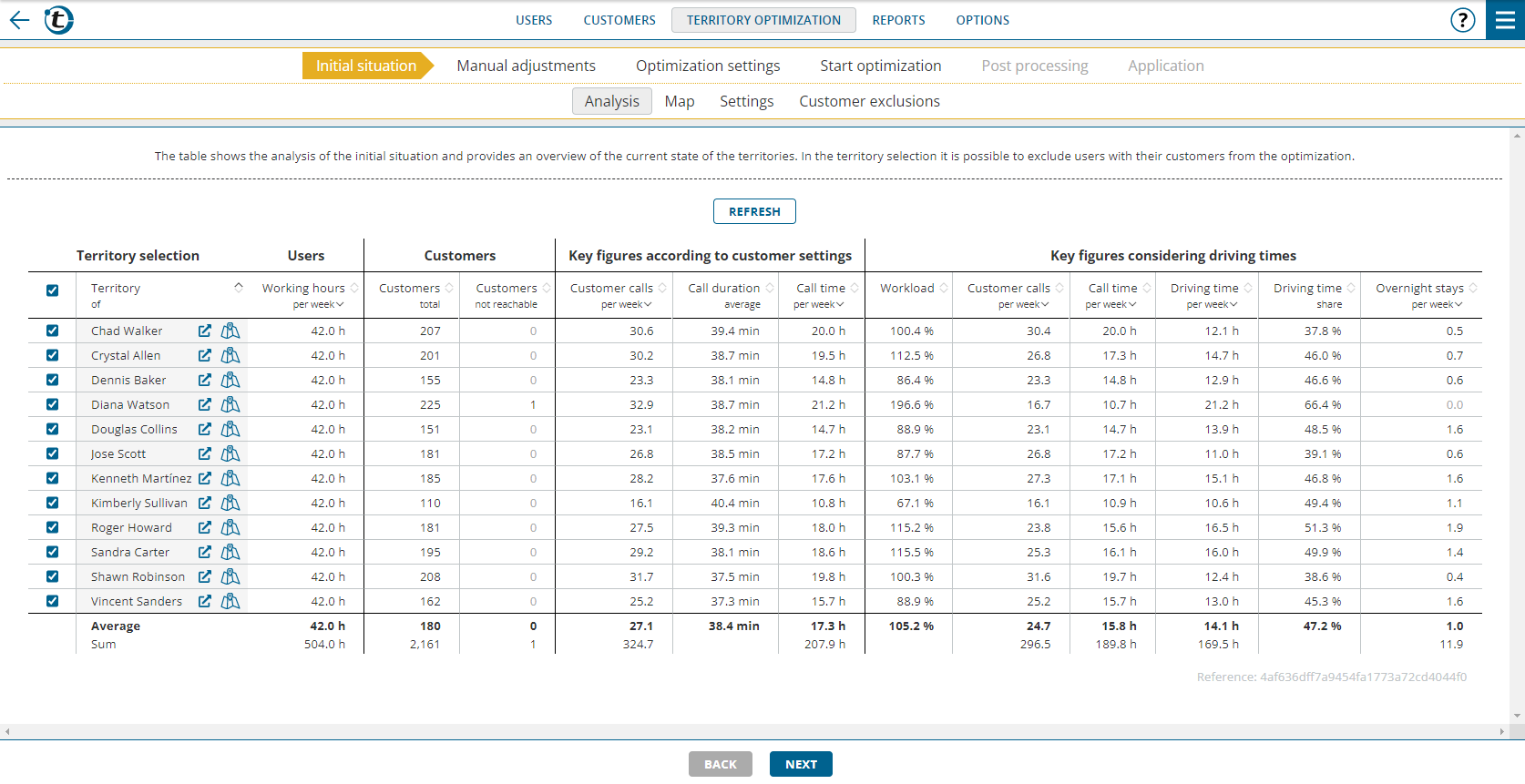Sort by the Workload column
The image size is (1525, 784).
944,288
